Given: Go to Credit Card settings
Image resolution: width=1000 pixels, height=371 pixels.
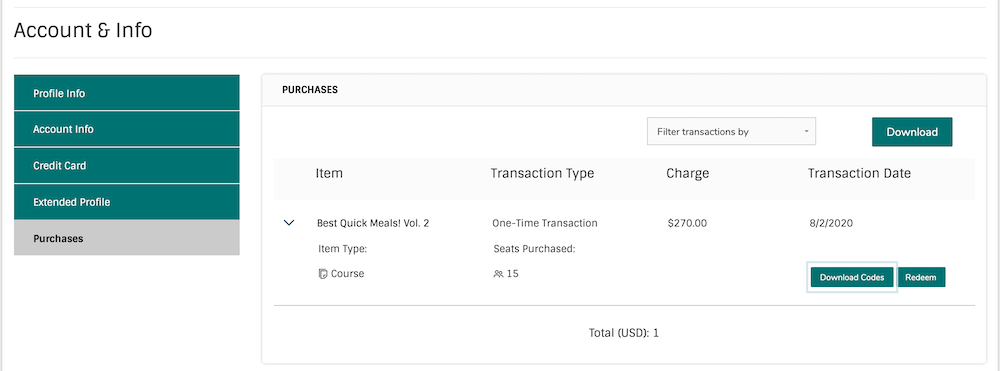Looking at the screenshot, I should 127,166.
